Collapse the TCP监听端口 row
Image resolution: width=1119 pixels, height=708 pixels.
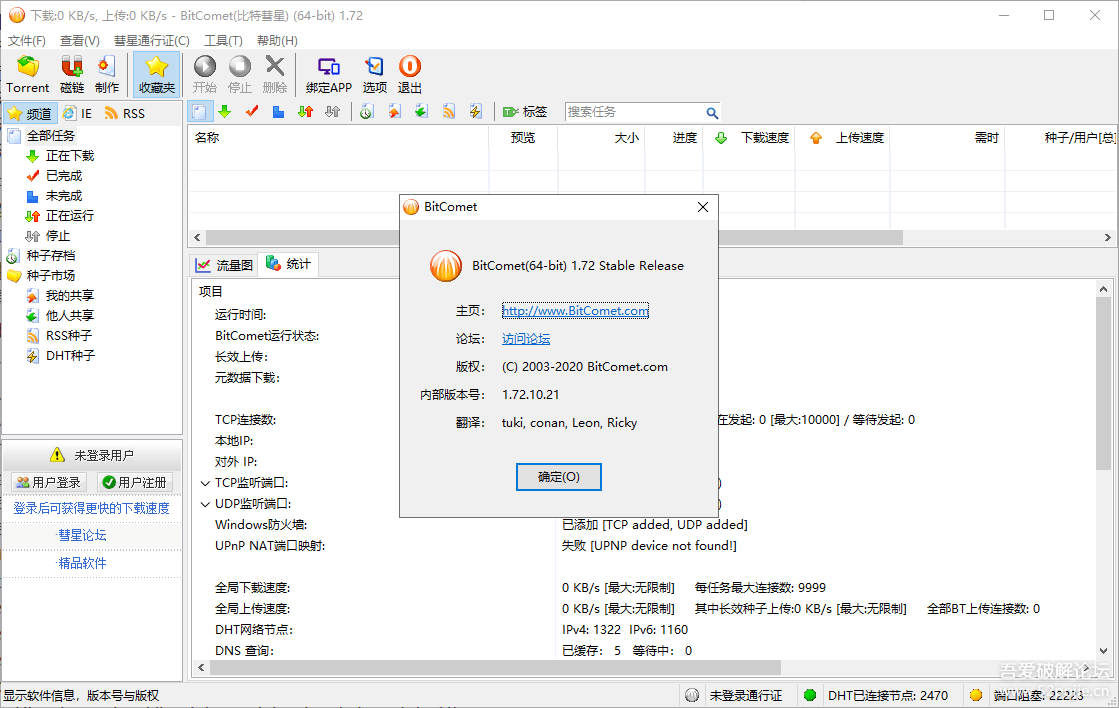click(x=206, y=483)
